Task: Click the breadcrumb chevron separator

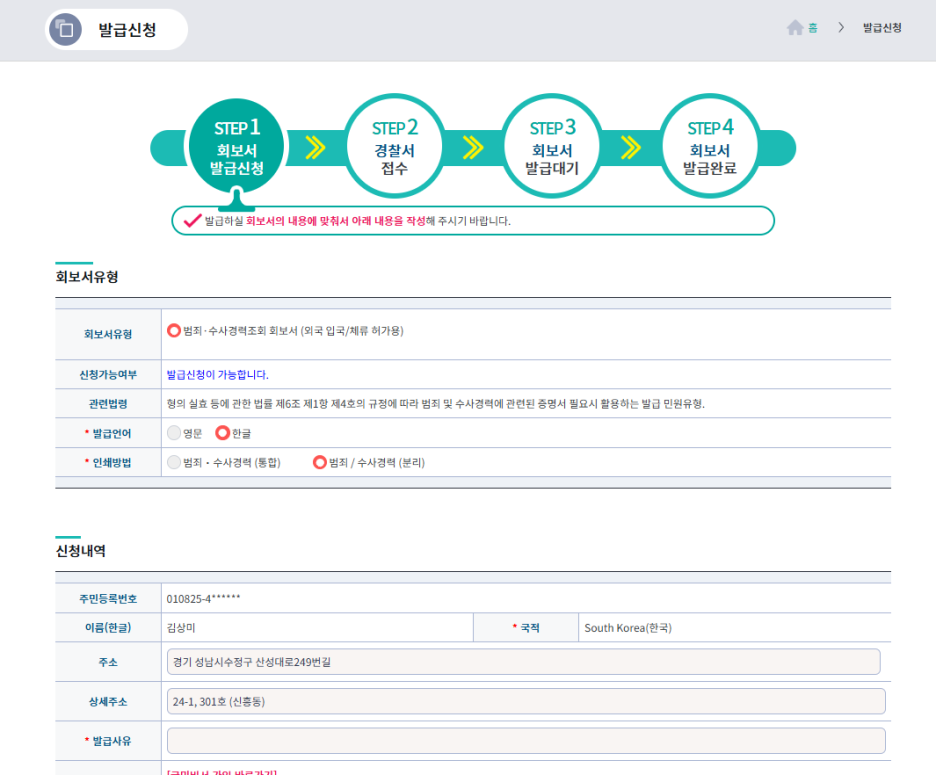Action: (x=840, y=27)
